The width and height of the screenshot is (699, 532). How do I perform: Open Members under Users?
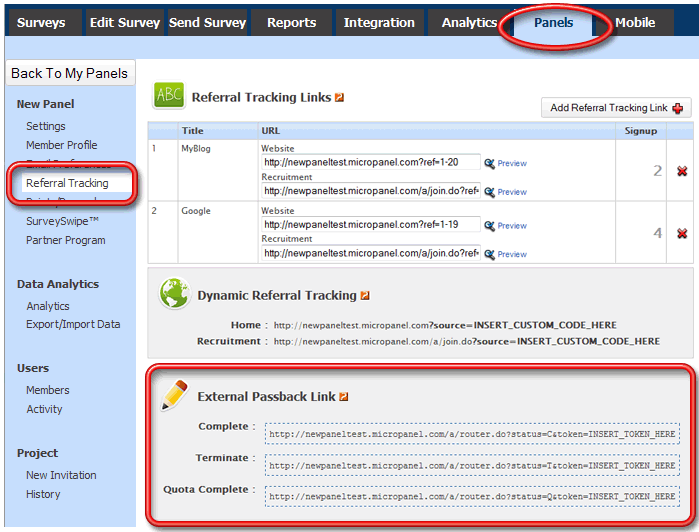(x=48, y=390)
